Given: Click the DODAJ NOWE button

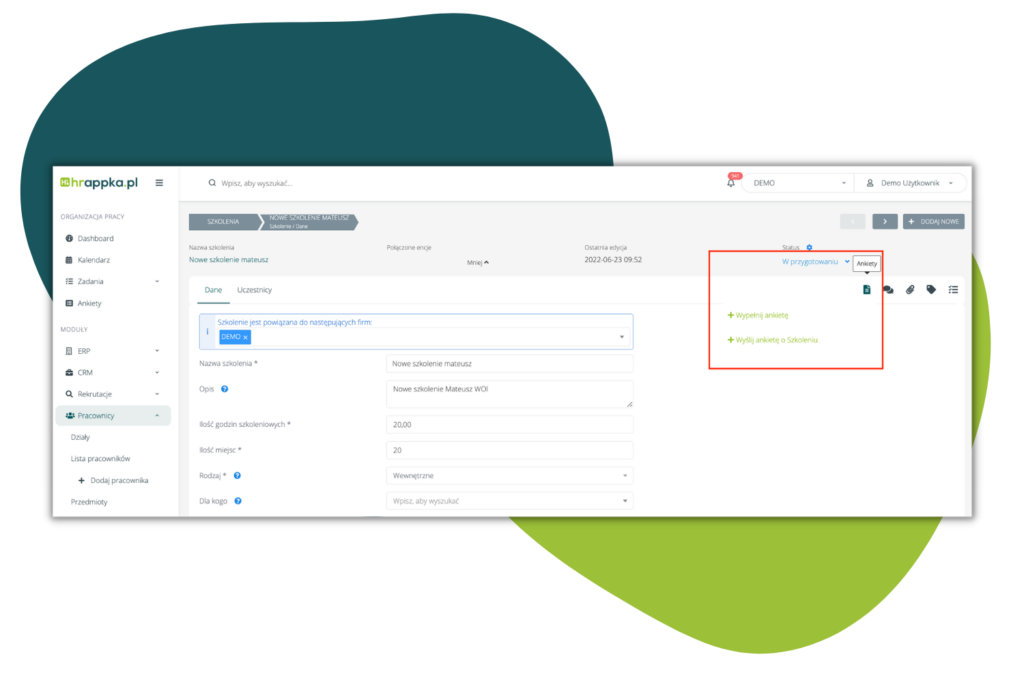Looking at the screenshot, I should 933,221.
